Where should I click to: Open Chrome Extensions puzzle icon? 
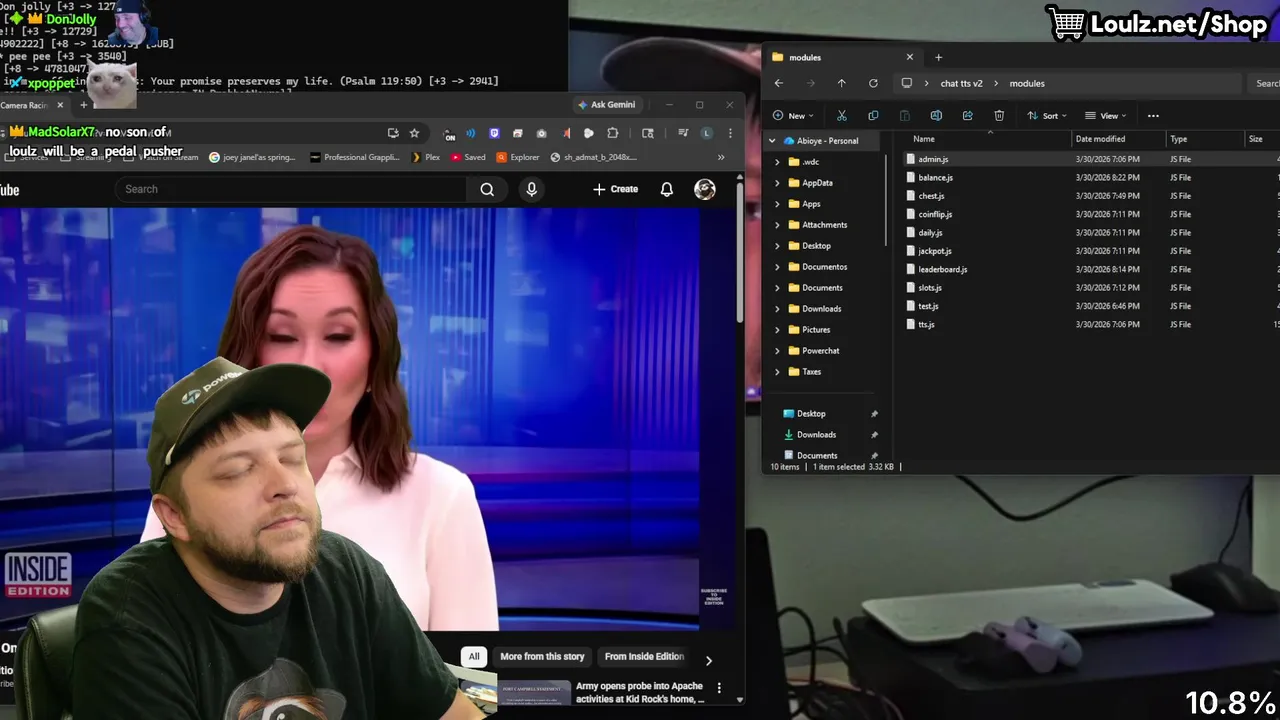point(612,133)
